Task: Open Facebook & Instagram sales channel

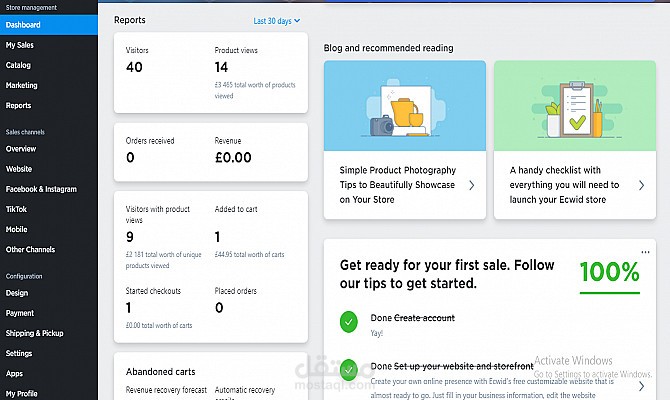Action: point(41,189)
